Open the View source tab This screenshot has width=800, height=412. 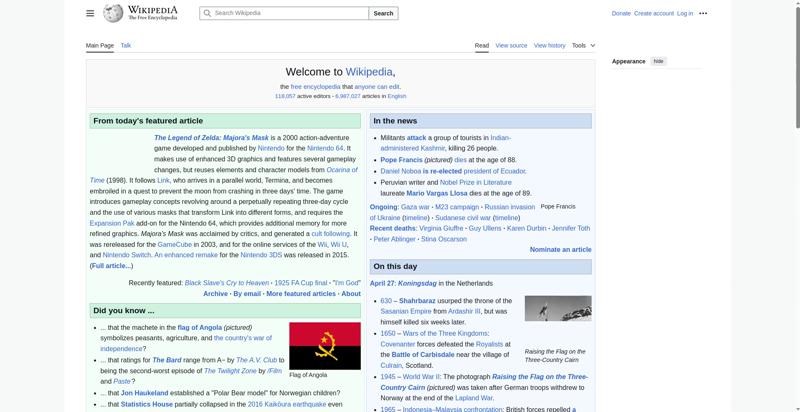coord(511,45)
